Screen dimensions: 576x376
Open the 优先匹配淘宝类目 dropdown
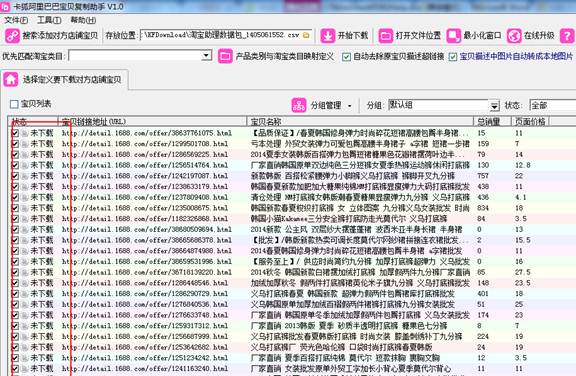pos(206,56)
